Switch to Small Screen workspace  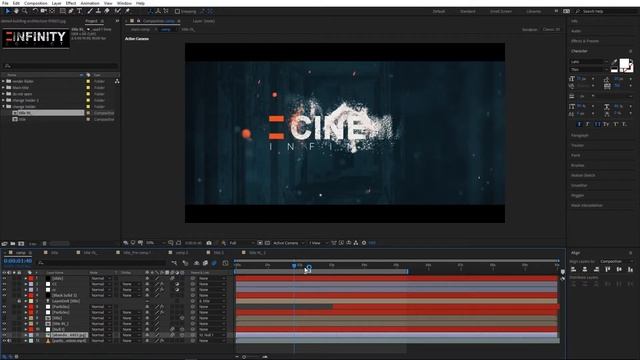tap(501, 11)
